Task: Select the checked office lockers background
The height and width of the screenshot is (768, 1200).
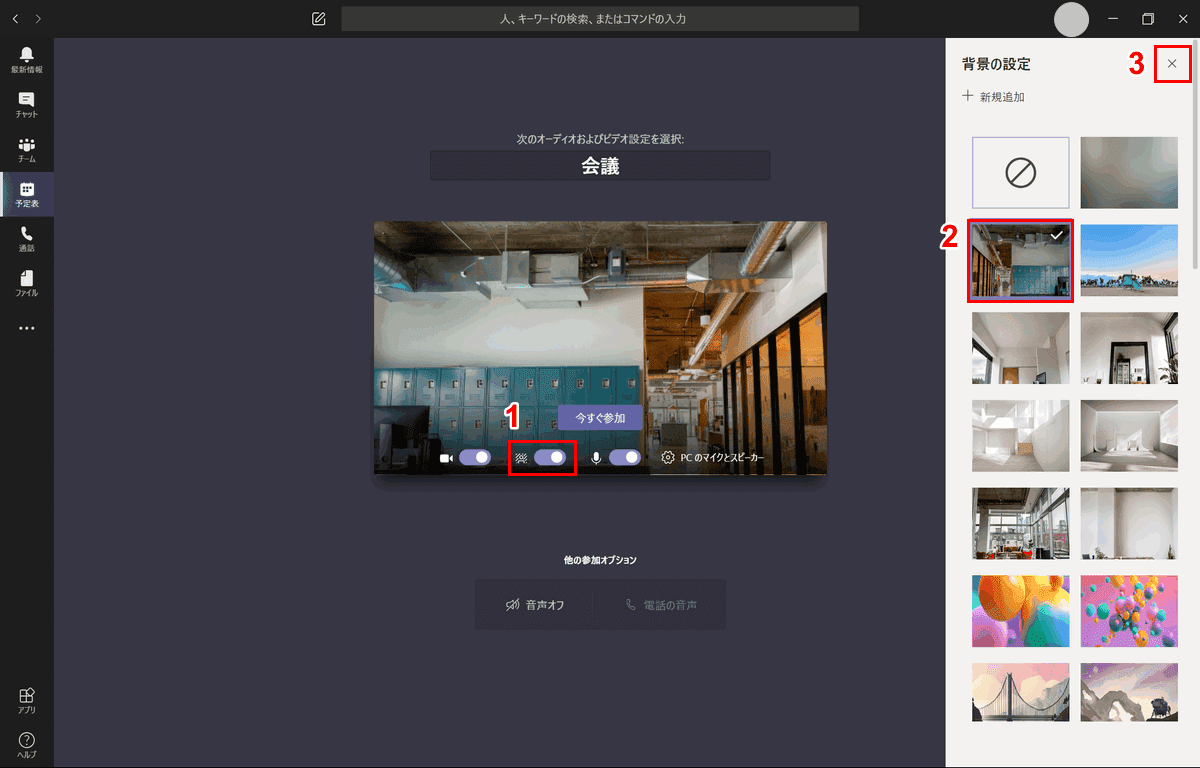Action: tap(1020, 260)
